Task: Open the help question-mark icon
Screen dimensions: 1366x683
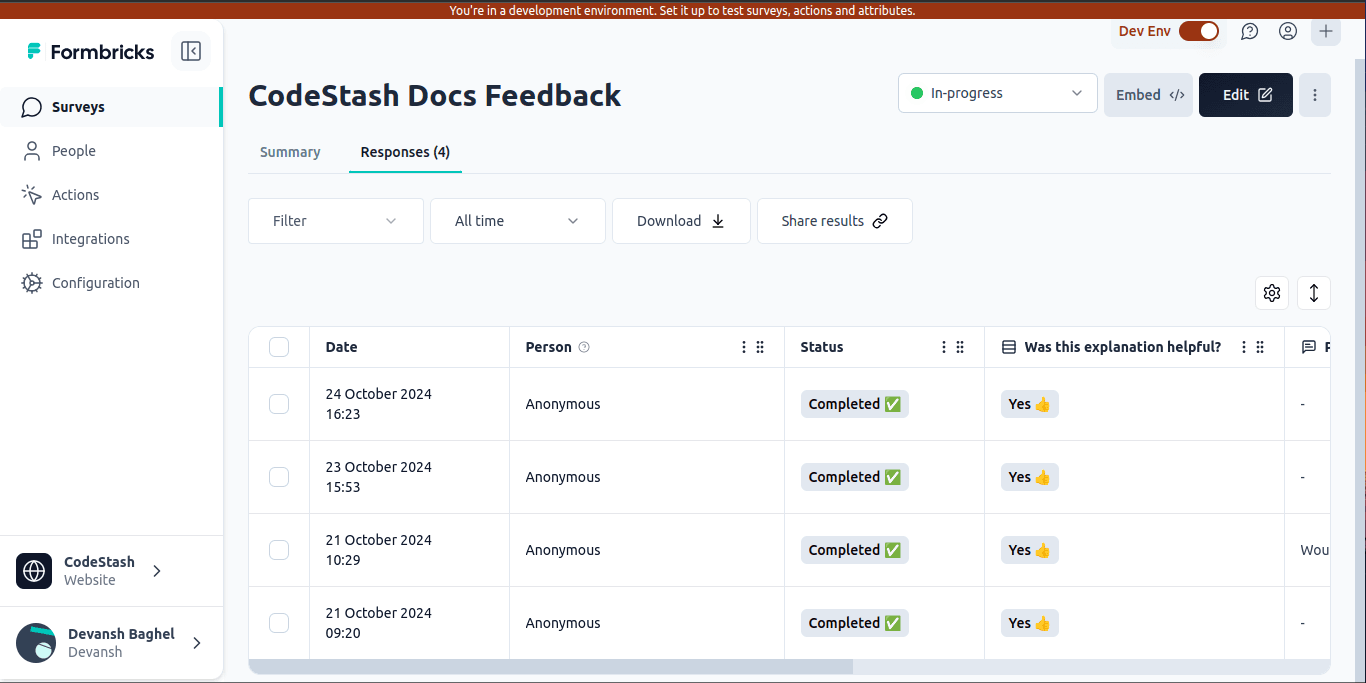Action: pos(1249,31)
